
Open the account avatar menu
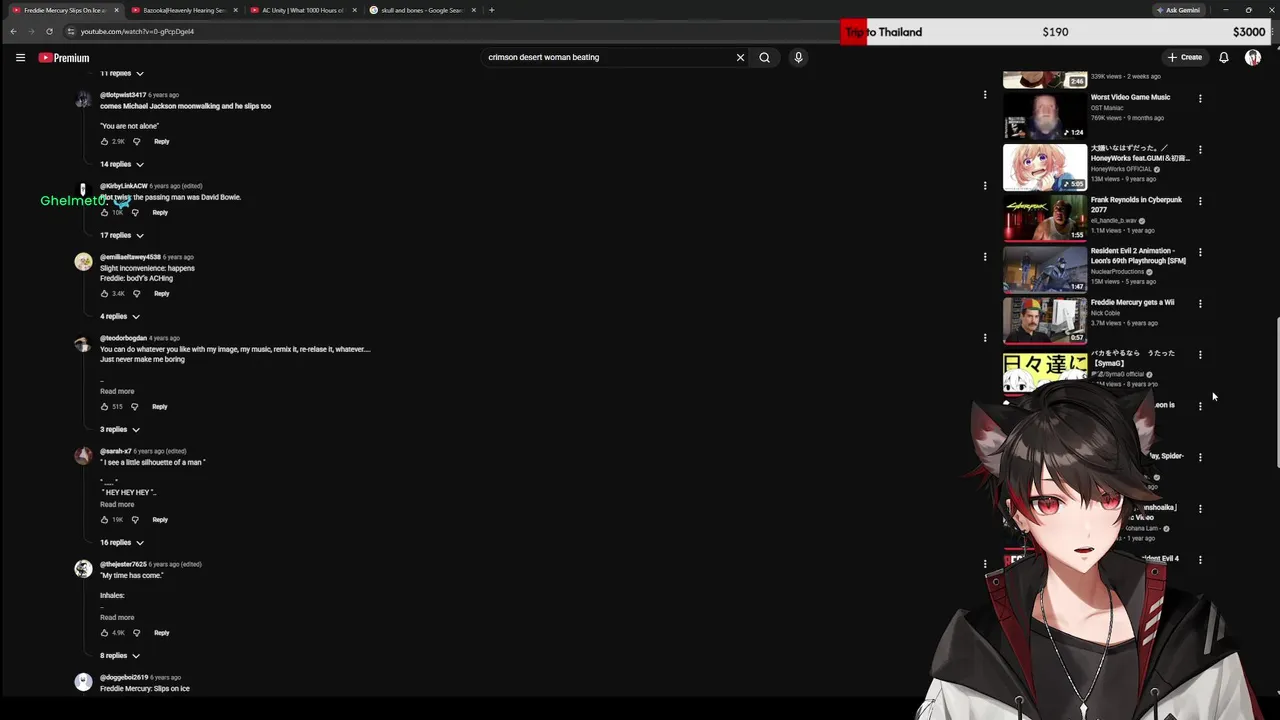pyautogui.click(x=1252, y=57)
